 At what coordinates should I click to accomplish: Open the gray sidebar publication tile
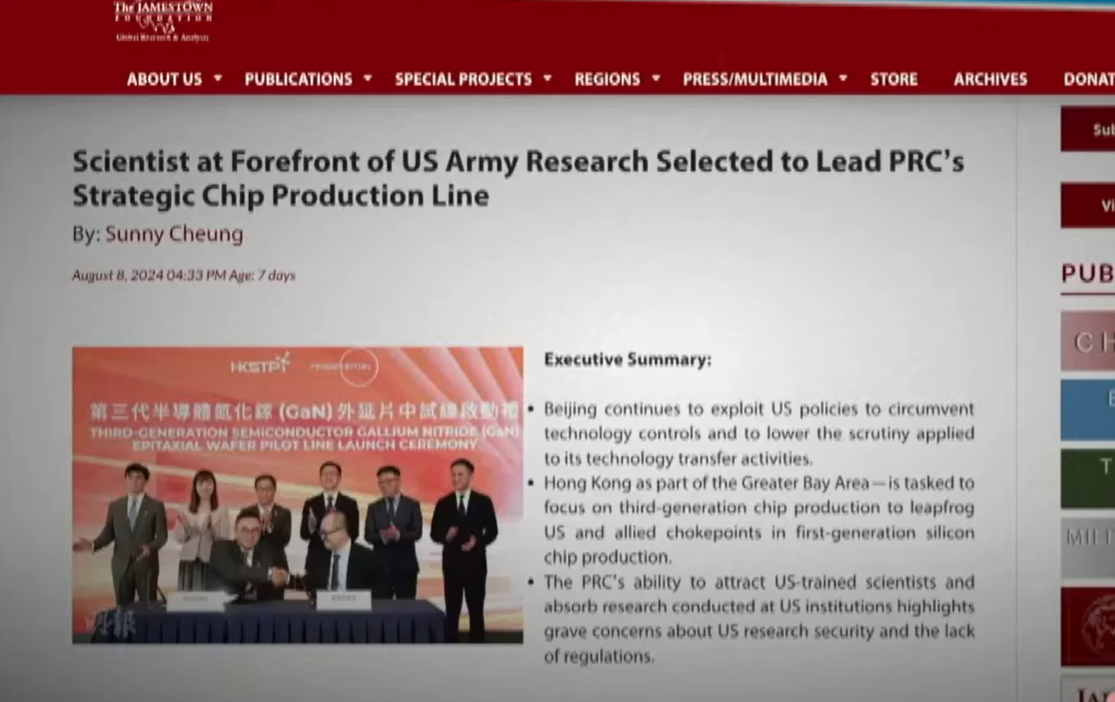coord(1088,547)
